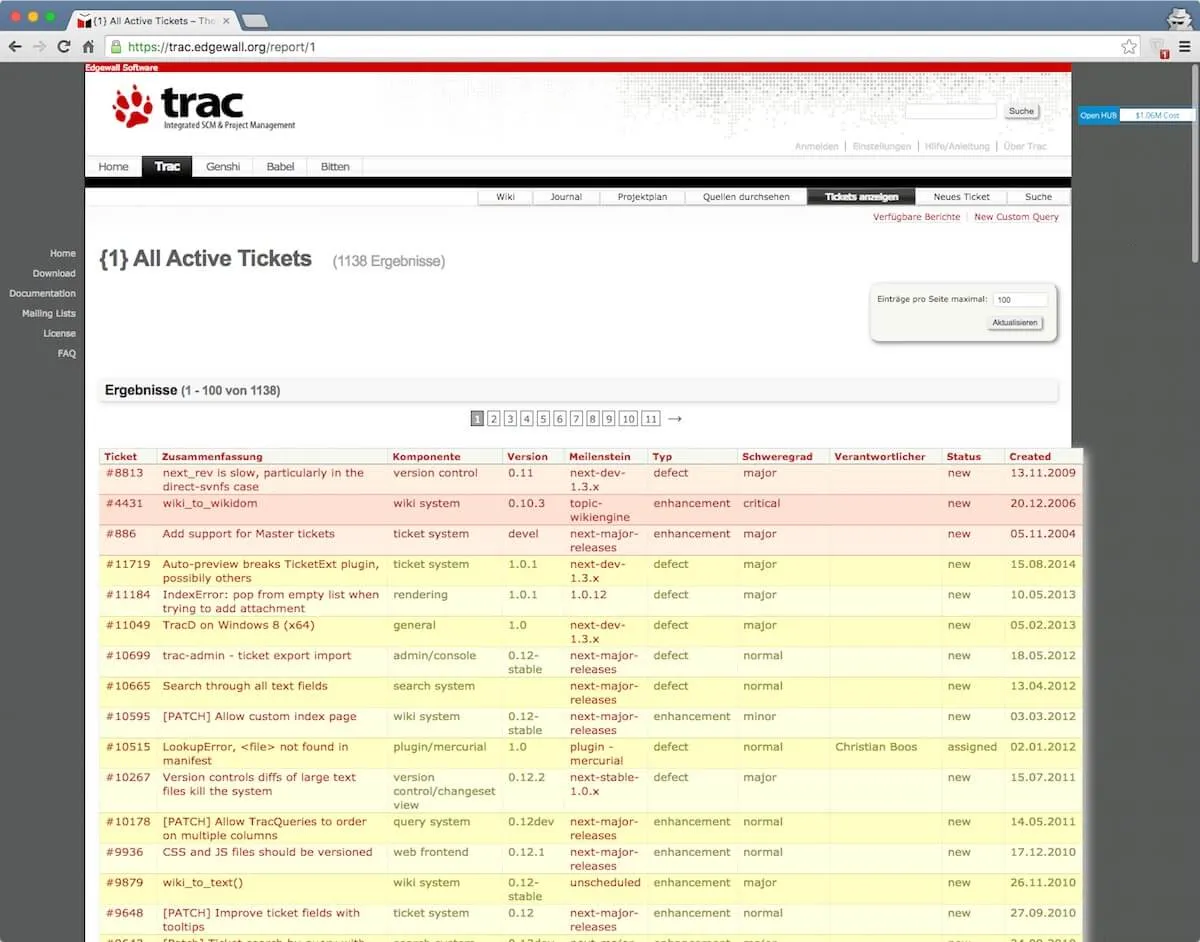
Task: Click the trac paw logo
Action: point(133,106)
